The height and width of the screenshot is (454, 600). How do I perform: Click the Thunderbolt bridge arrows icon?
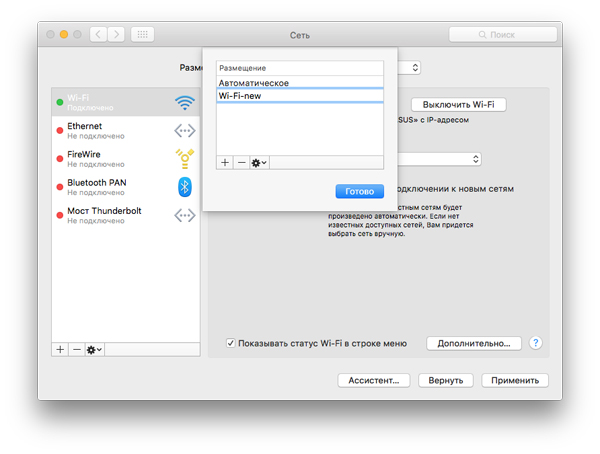click(184, 215)
